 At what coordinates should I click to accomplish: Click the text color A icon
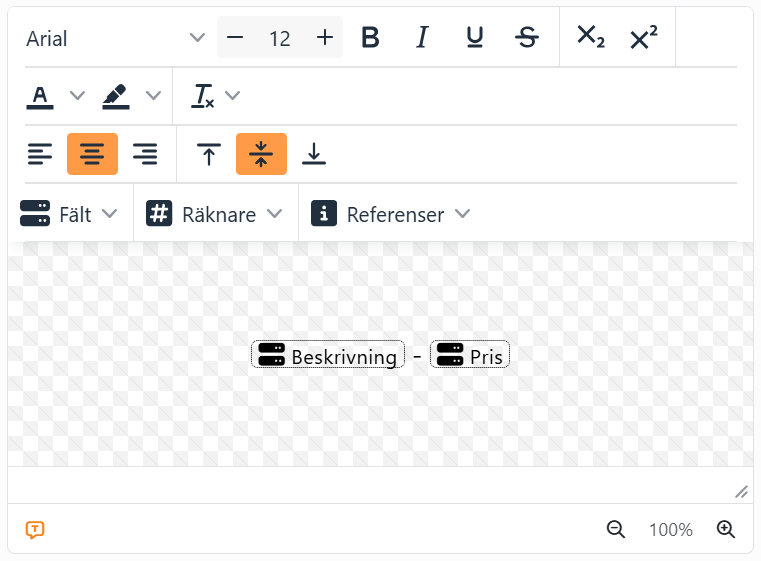click(40, 96)
